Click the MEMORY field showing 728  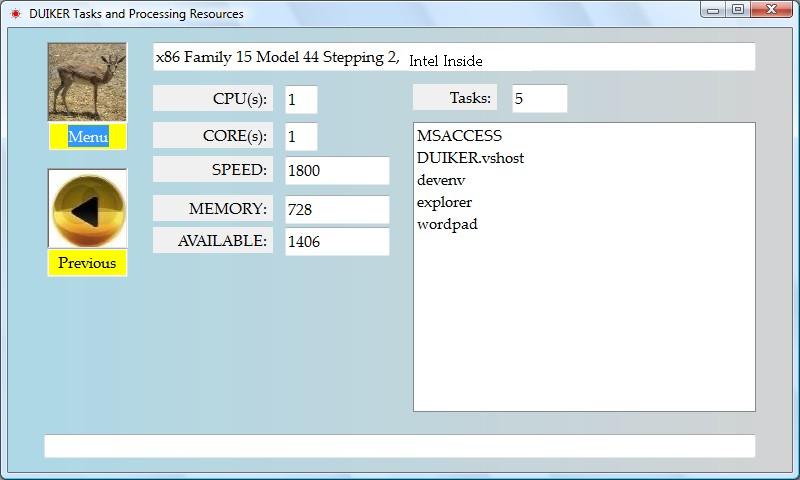coord(337,209)
